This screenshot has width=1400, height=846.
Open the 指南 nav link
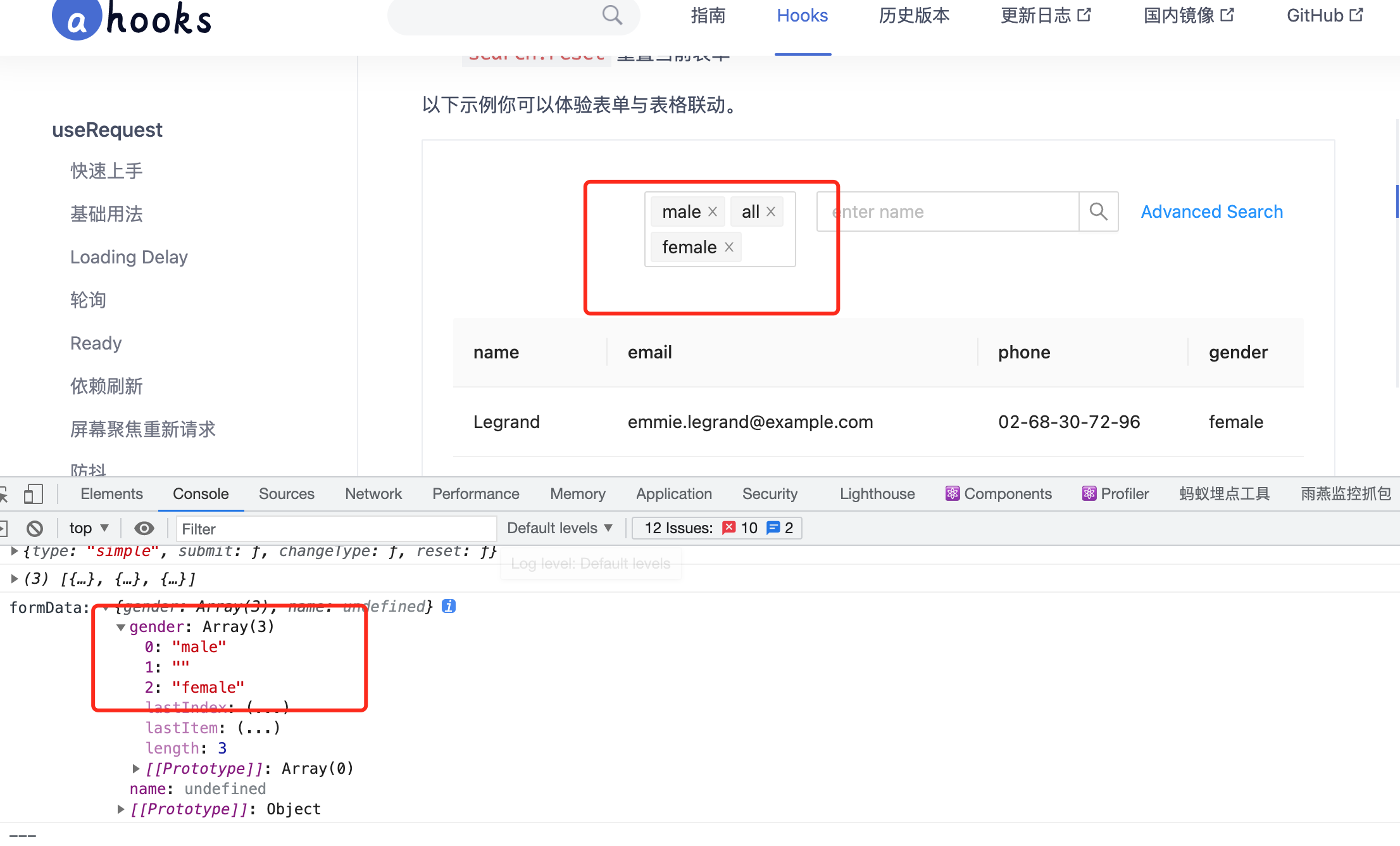[708, 15]
